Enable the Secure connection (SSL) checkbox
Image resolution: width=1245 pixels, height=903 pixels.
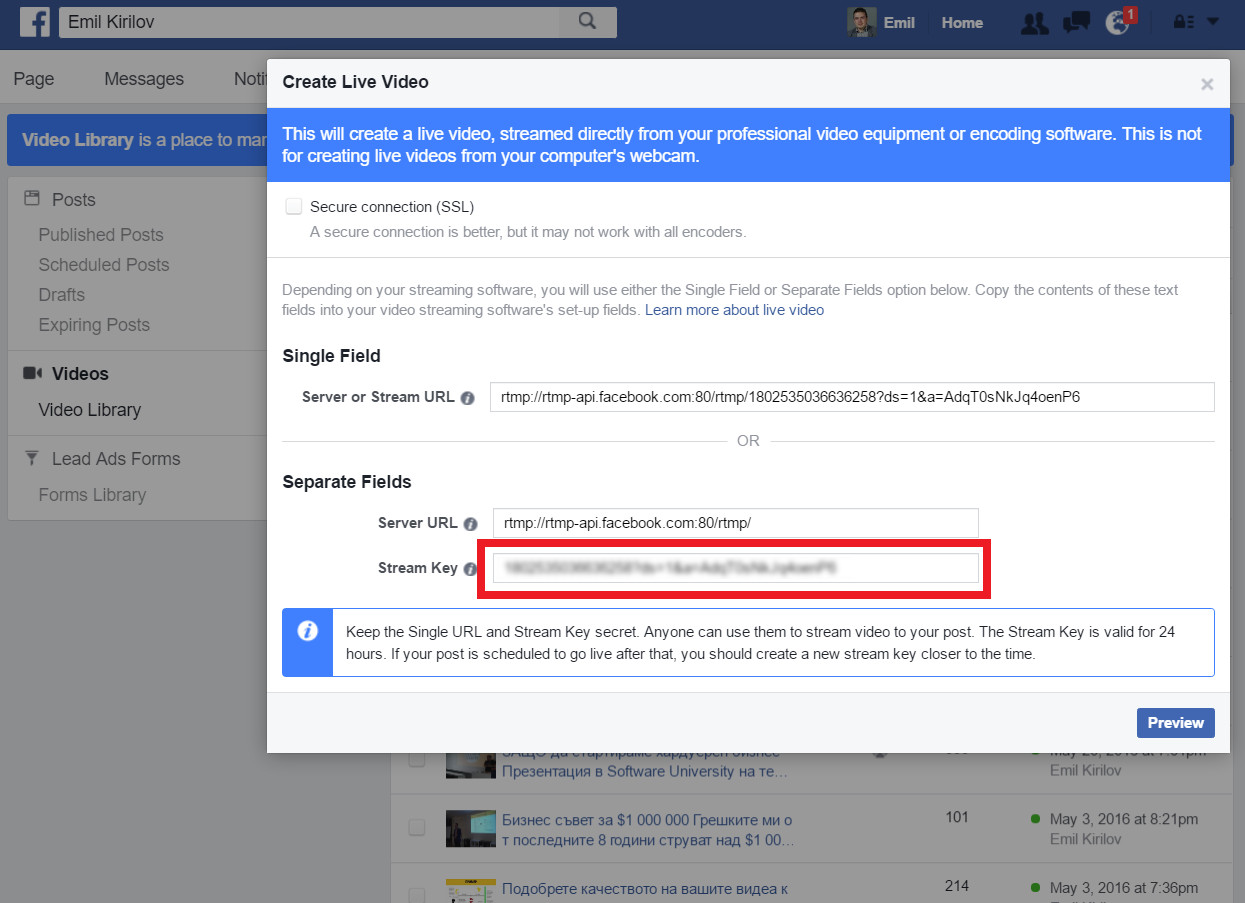pyautogui.click(x=294, y=207)
